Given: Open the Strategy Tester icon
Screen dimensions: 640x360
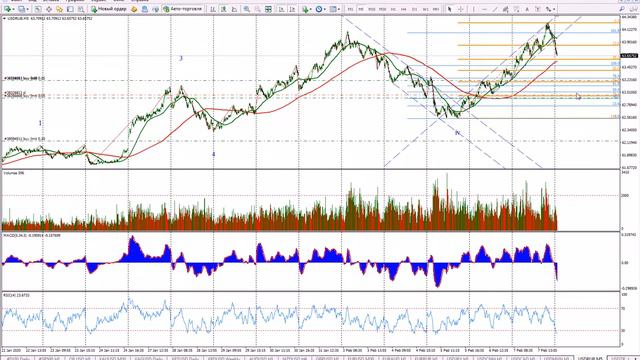Looking at the screenshot, I should click(81, 9).
